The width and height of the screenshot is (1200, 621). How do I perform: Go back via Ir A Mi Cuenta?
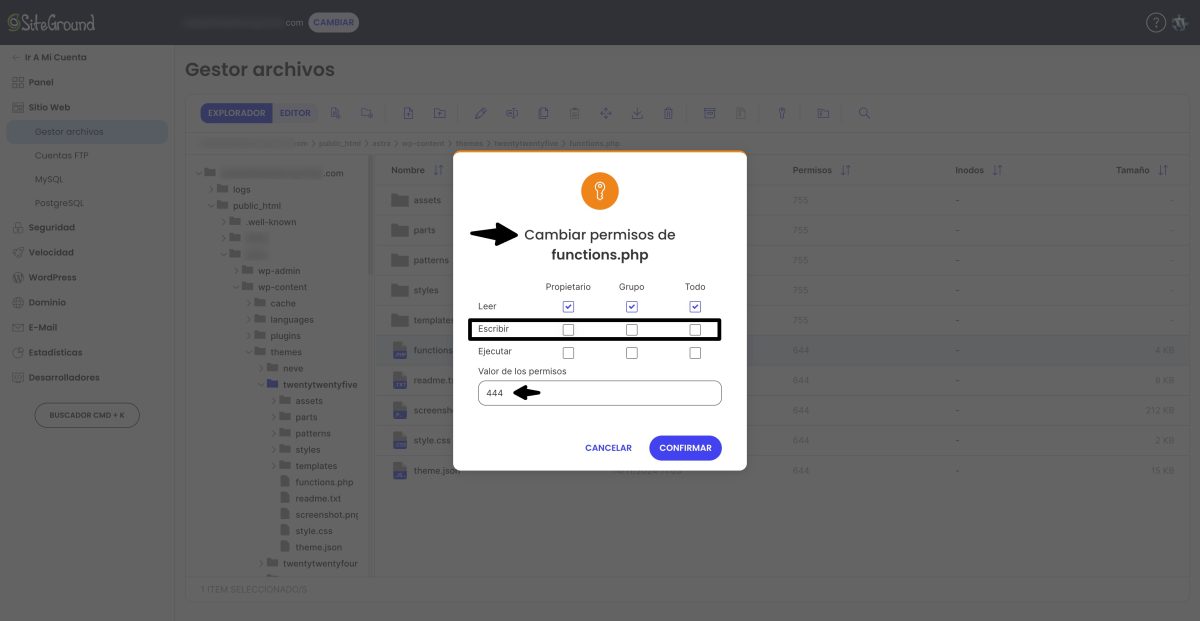[x=50, y=57]
